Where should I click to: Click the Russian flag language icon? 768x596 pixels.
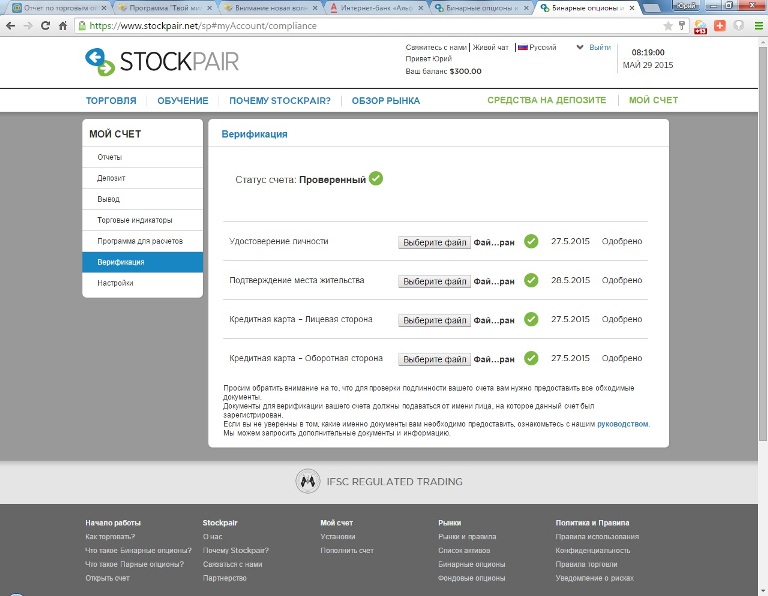pyautogui.click(x=523, y=48)
